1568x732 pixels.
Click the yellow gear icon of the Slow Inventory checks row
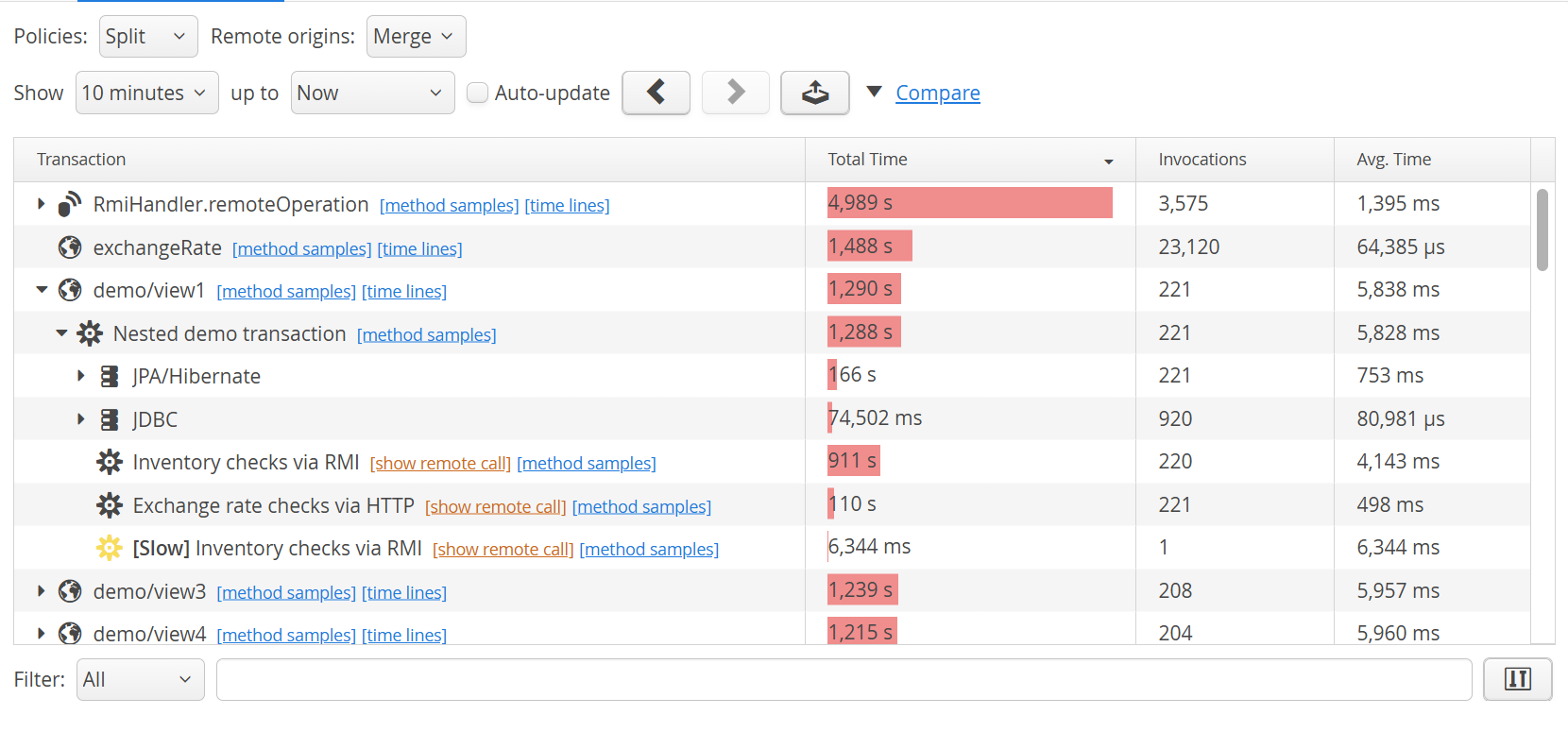(x=110, y=549)
